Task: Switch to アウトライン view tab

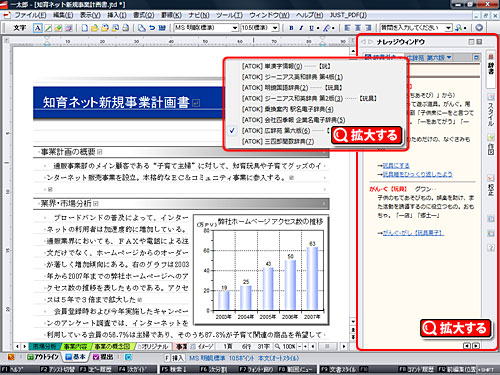Action: (43, 357)
